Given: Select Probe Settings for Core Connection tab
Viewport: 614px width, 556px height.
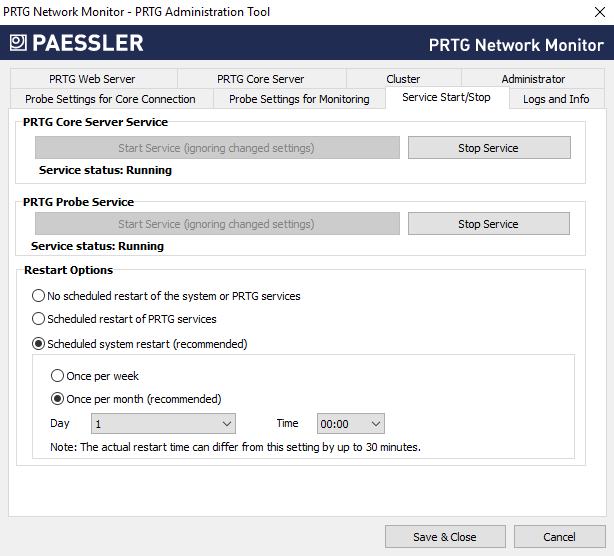Looking at the screenshot, I should coord(110,99).
